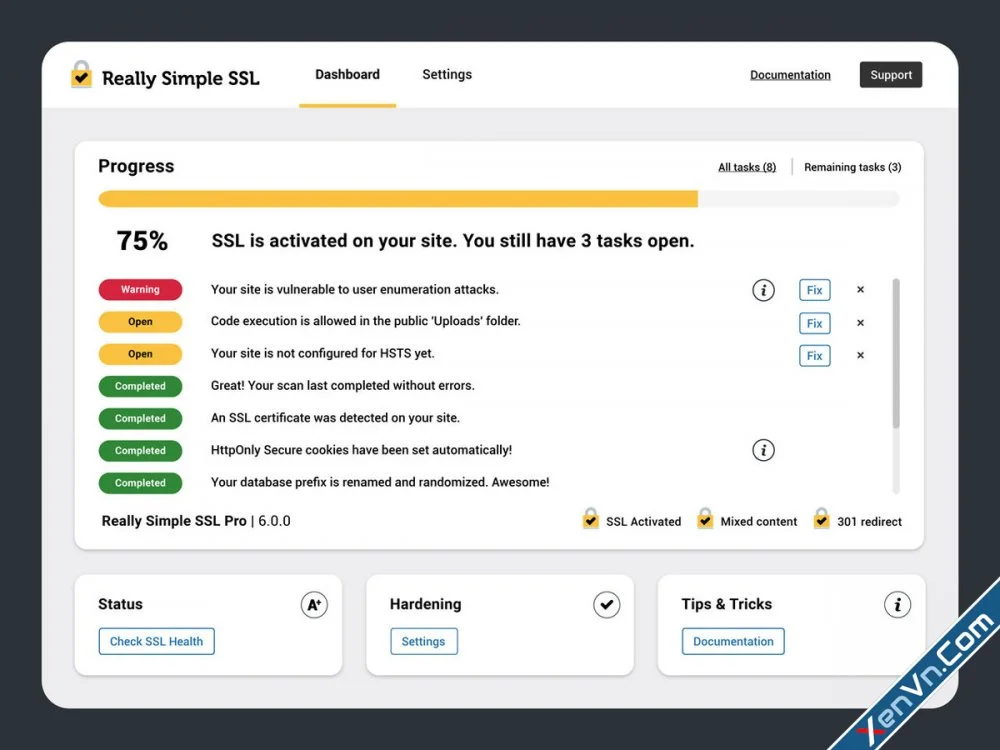Click the Check SSL Health button

point(156,642)
